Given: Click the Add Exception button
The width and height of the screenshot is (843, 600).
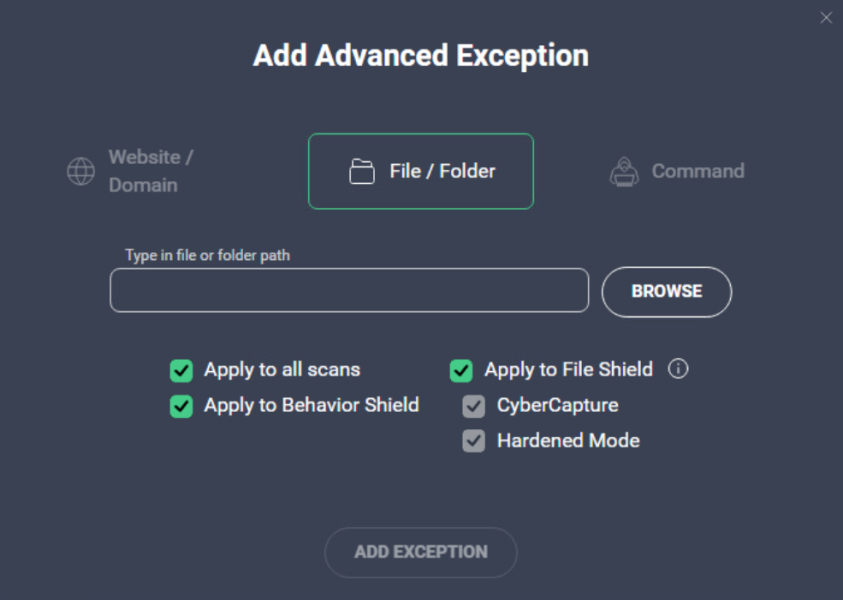Looking at the screenshot, I should tap(420, 552).
